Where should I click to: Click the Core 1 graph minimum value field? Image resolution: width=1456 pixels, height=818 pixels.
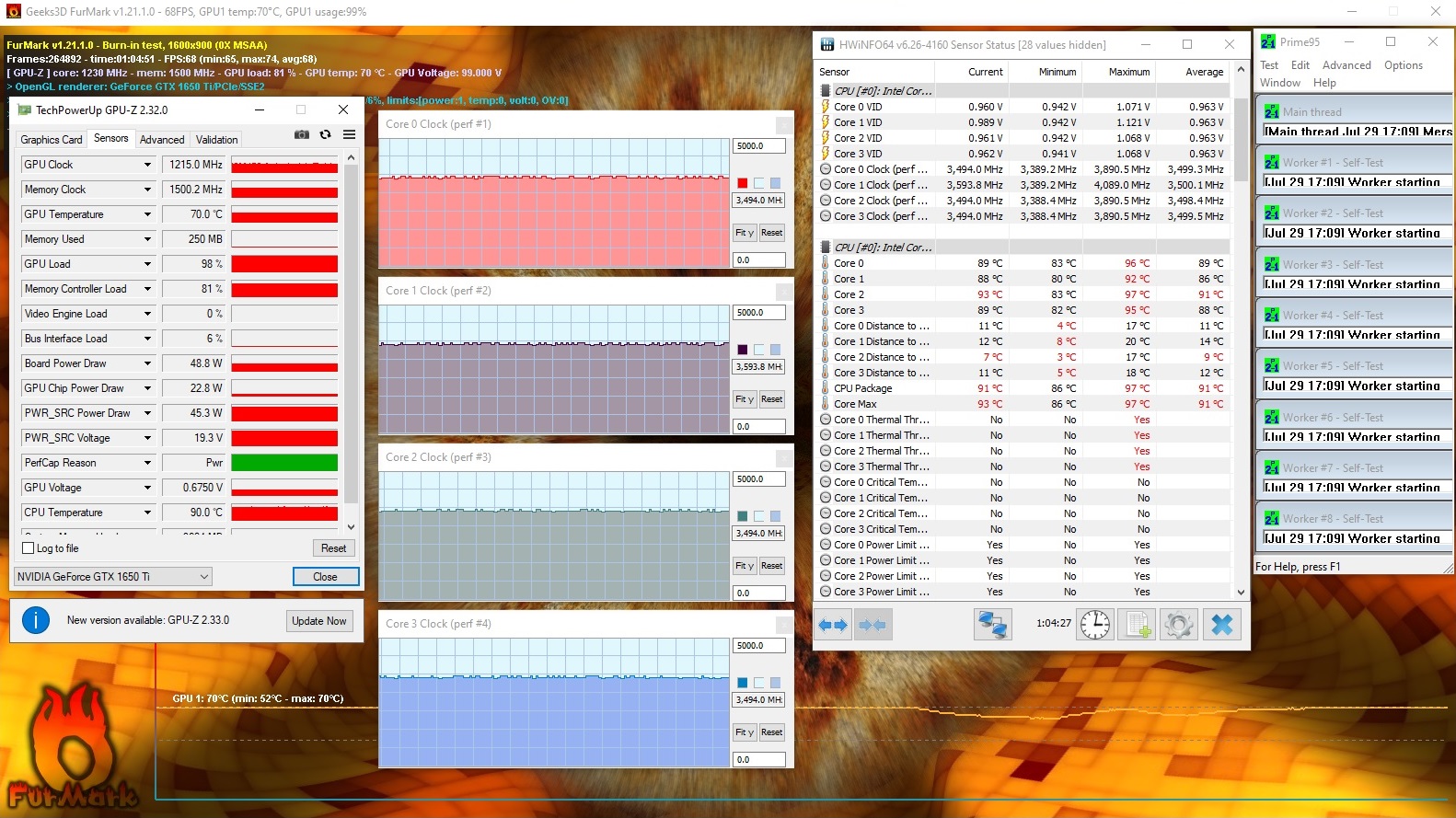(759, 427)
